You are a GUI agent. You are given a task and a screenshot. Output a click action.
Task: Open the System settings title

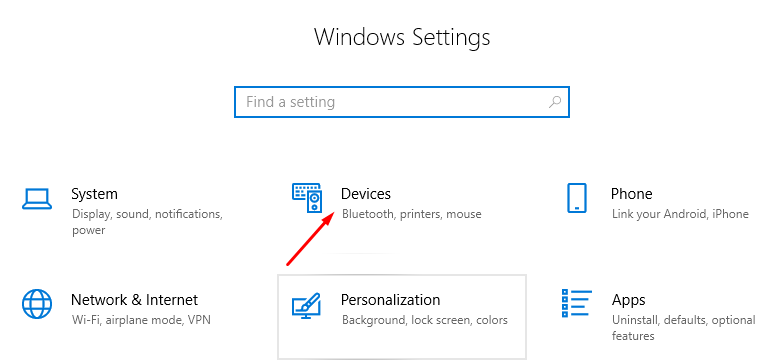pyautogui.click(x=94, y=194)
